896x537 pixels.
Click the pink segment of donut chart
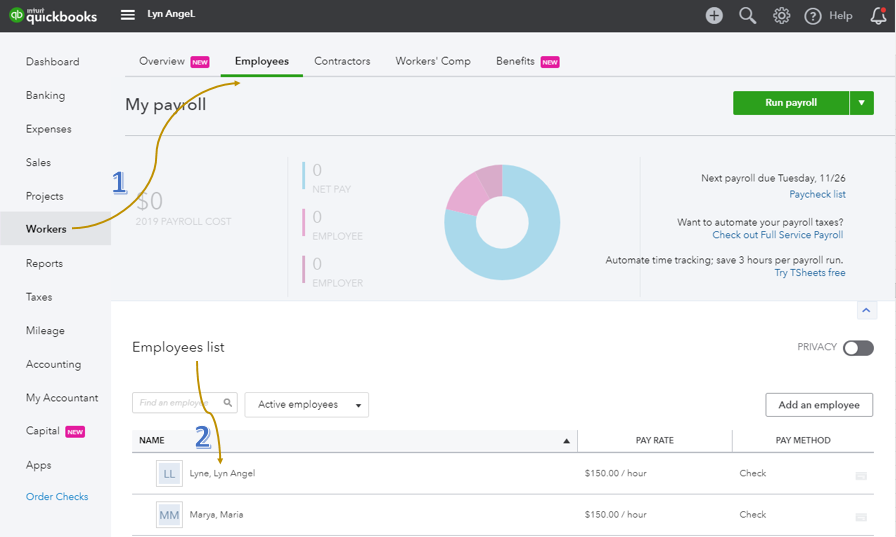pos(466,193)
